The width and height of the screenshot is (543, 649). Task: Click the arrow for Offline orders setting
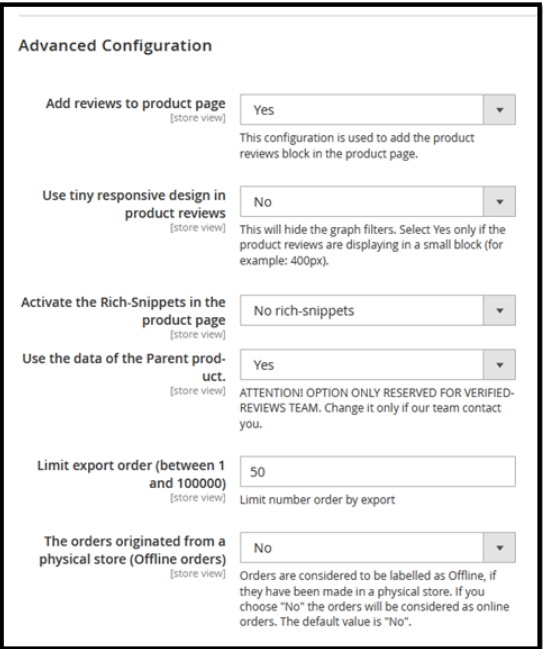click(500, 548)
